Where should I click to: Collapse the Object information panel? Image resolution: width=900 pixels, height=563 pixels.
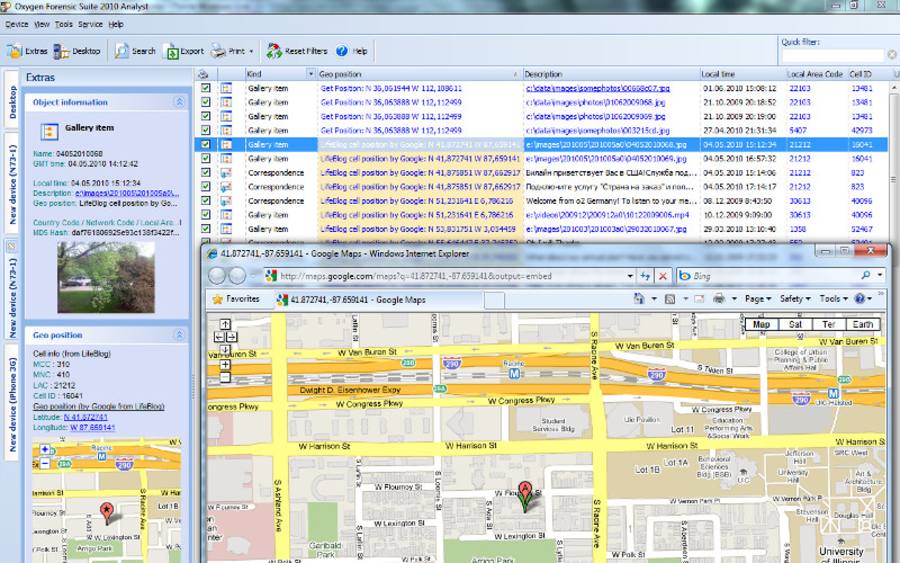point(179,102)
